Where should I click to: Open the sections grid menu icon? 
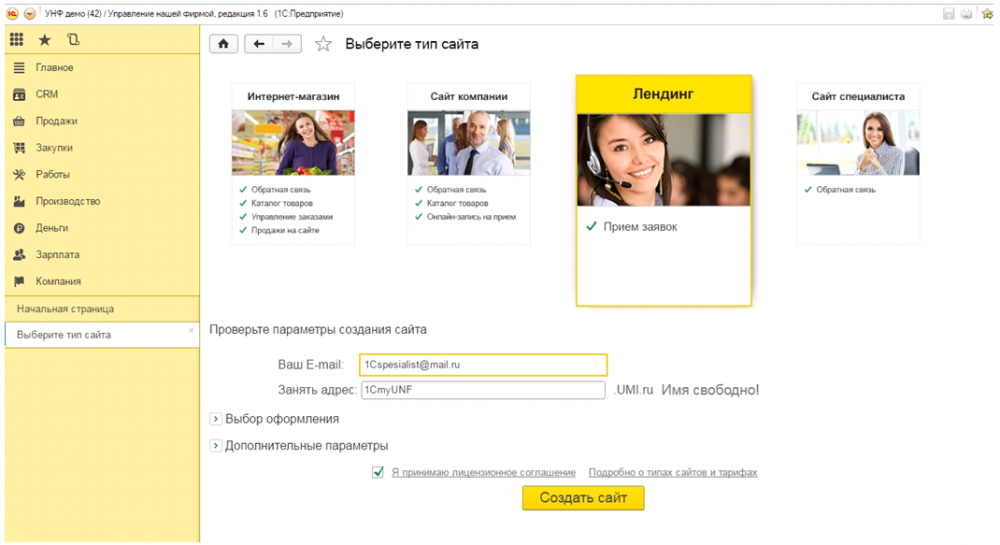pos(17,40)
